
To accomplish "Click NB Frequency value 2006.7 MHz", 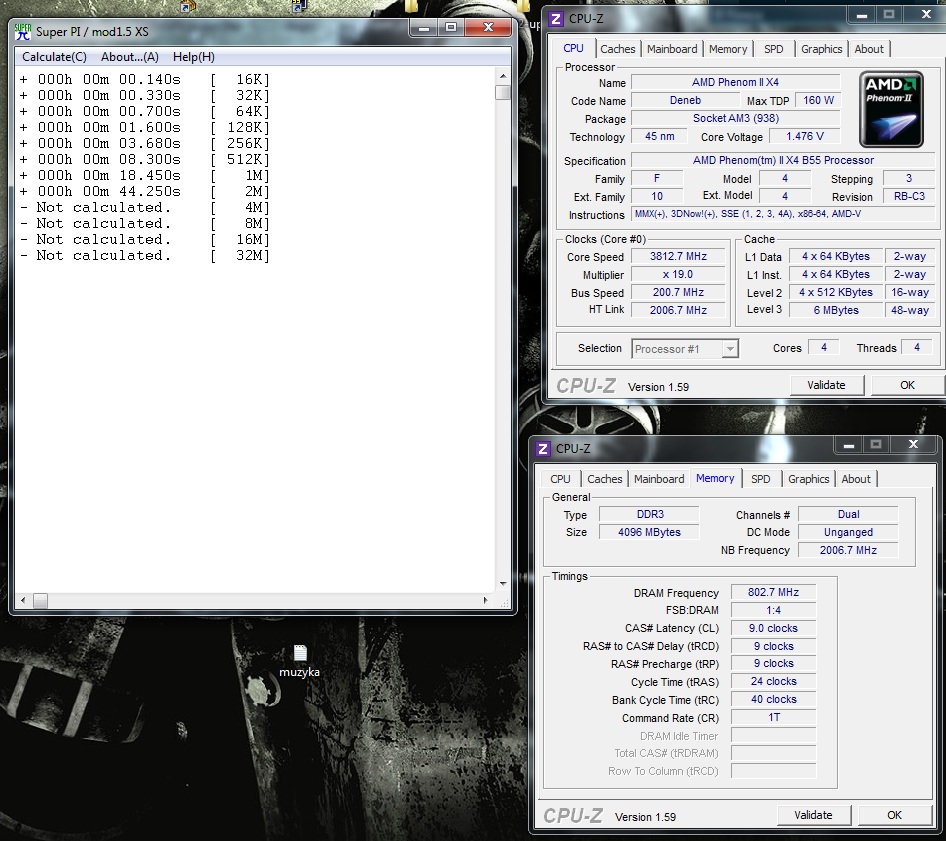I will click(848, 550).
